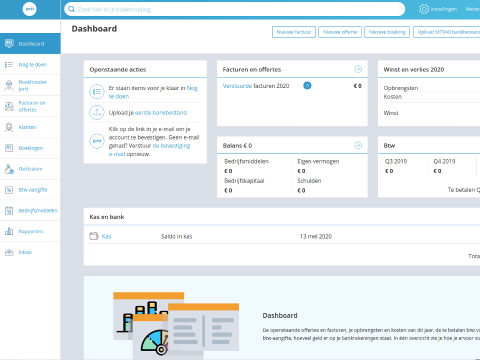Select the Inbox sidebar icon
480x360 pixels.
pyautogui.click(x=9, y=252)
